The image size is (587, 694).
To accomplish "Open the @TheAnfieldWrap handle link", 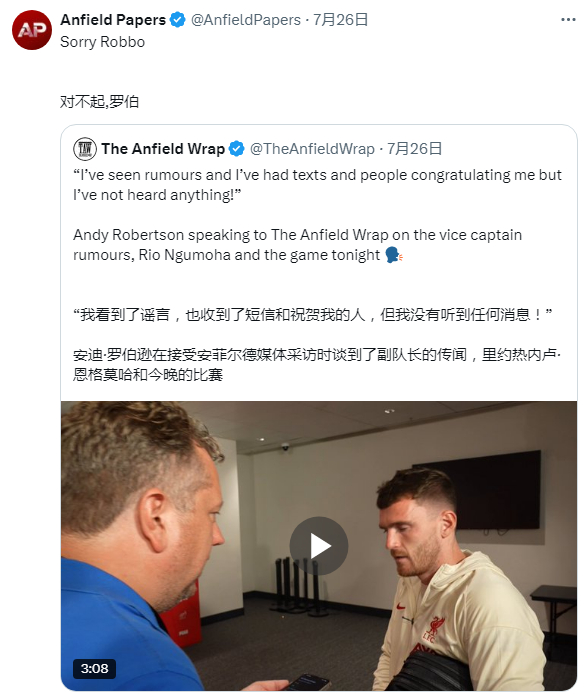I will pyautogui.click(x=312, y=149).
